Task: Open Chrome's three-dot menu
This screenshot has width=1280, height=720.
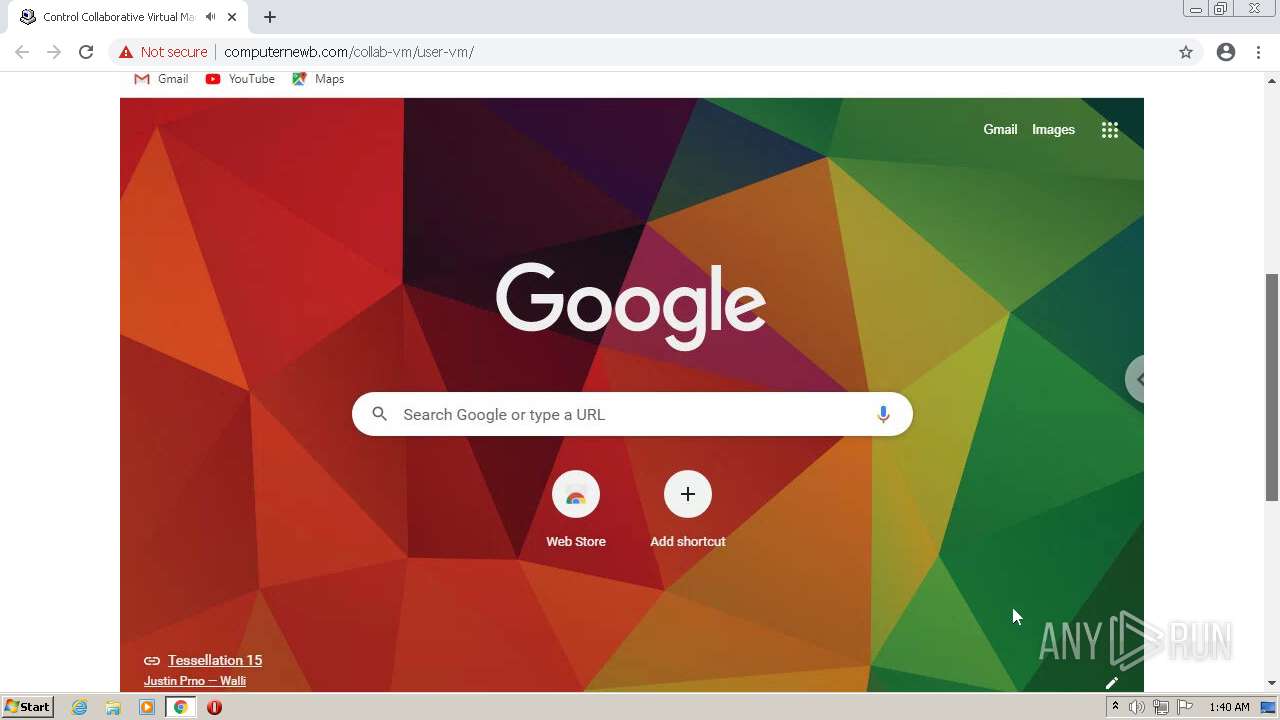Action: coord(1259,52)
